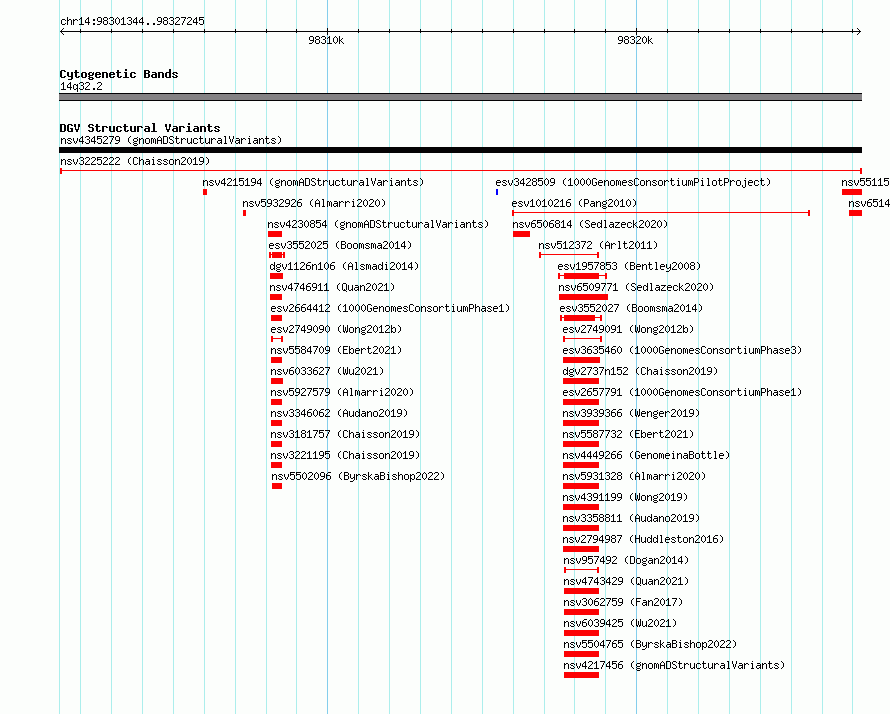Click nsv3346062 (Audano2019) label
The height and width of the screenshot is (714, 890).
(x=339, y=413)
